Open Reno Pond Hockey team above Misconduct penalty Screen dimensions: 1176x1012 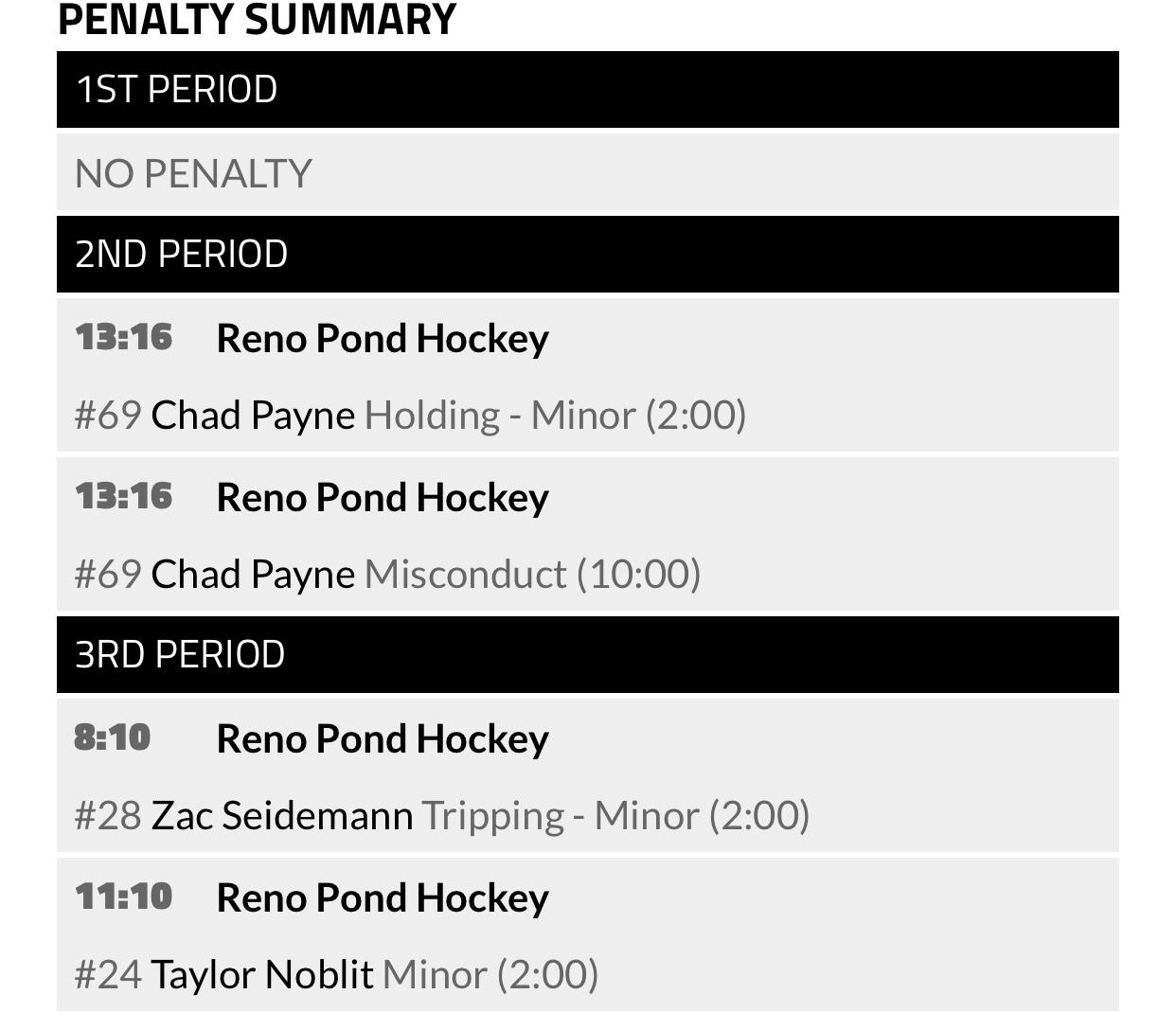coord(383,498)
